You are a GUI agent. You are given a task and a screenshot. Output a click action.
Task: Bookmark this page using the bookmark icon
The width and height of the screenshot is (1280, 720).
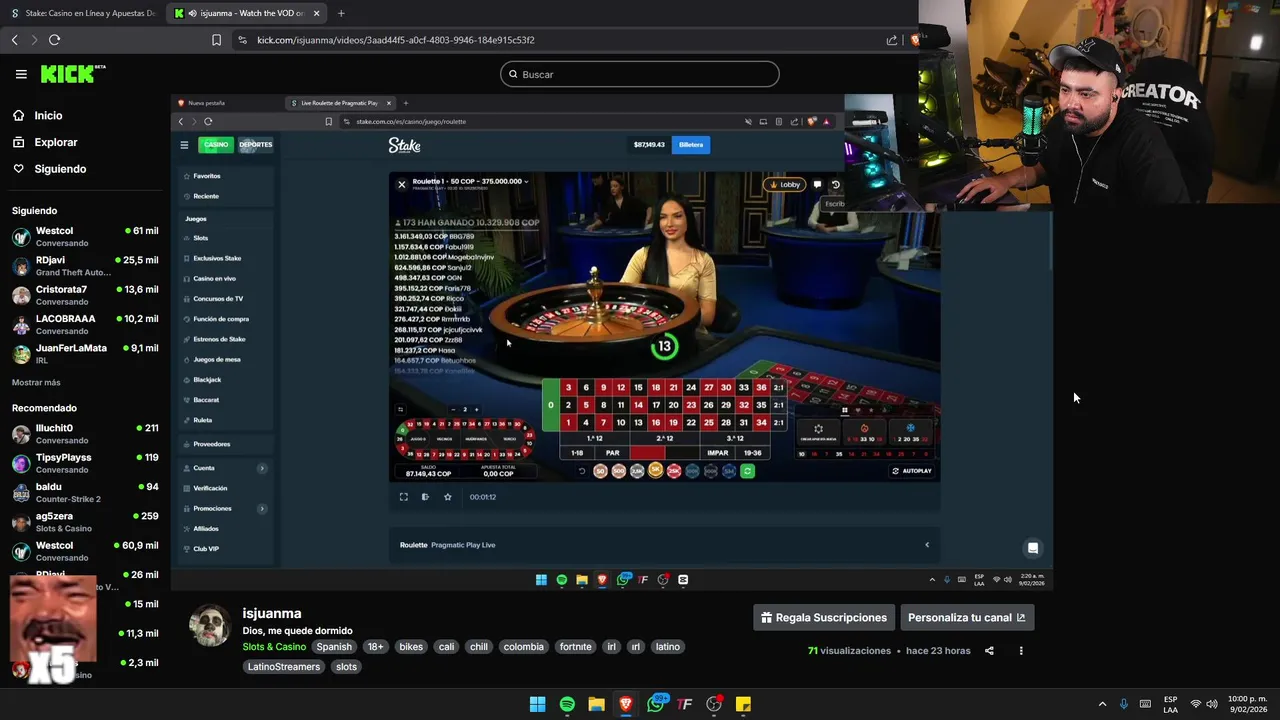[x=216, y=40]
